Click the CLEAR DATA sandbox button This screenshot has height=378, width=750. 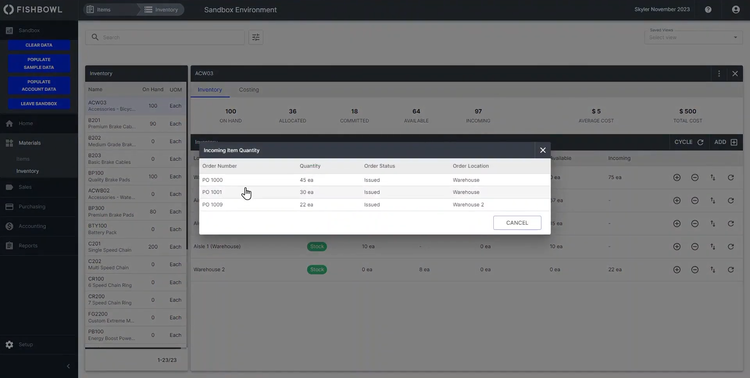(39, 45)
